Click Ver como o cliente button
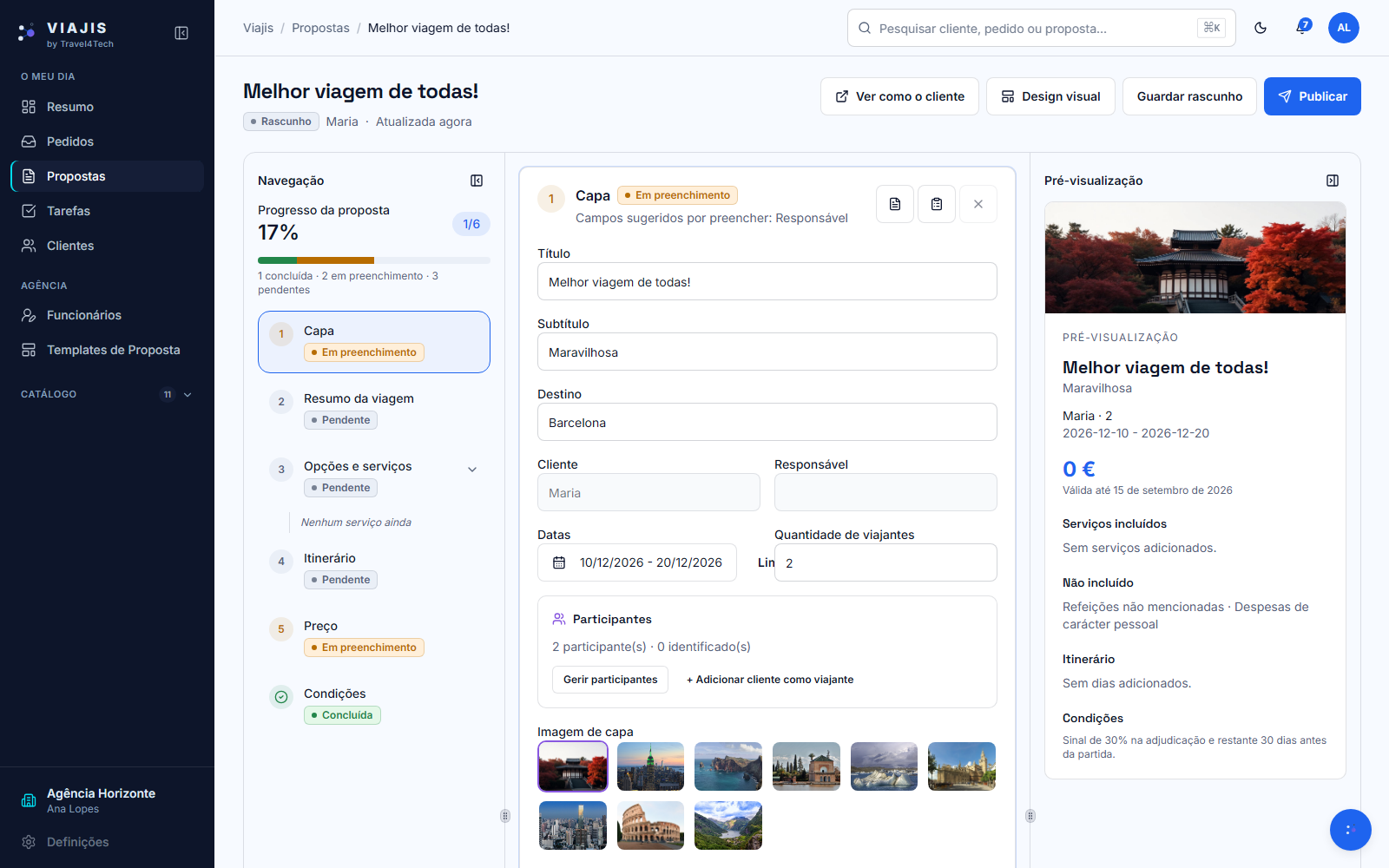 click(x=899, y=96)
